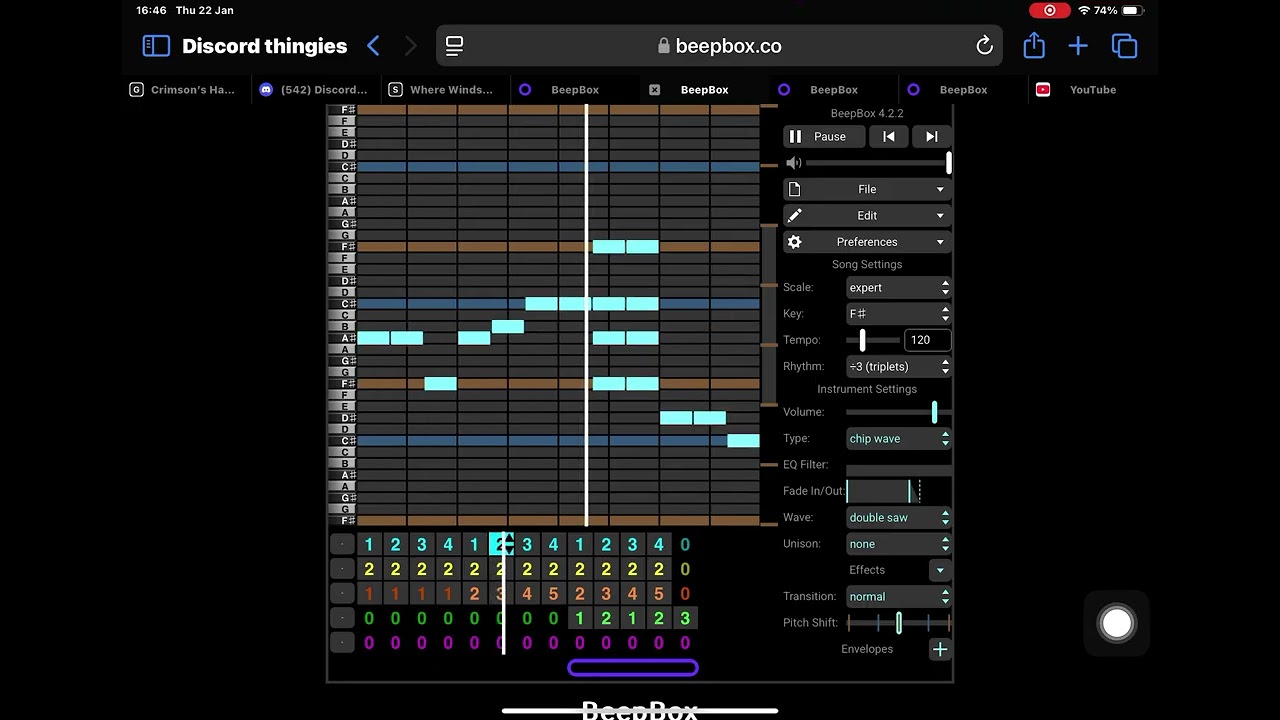Change the Scale dropdown from expert
The height and width of the screenshot is (720, 1280).
coord(898,288)
